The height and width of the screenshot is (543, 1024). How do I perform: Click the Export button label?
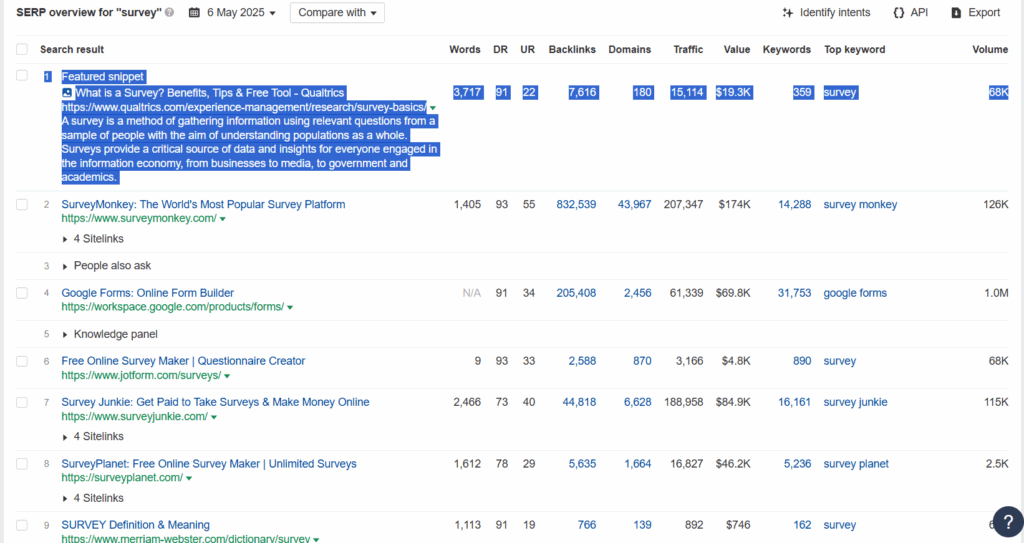pos(984,12)
